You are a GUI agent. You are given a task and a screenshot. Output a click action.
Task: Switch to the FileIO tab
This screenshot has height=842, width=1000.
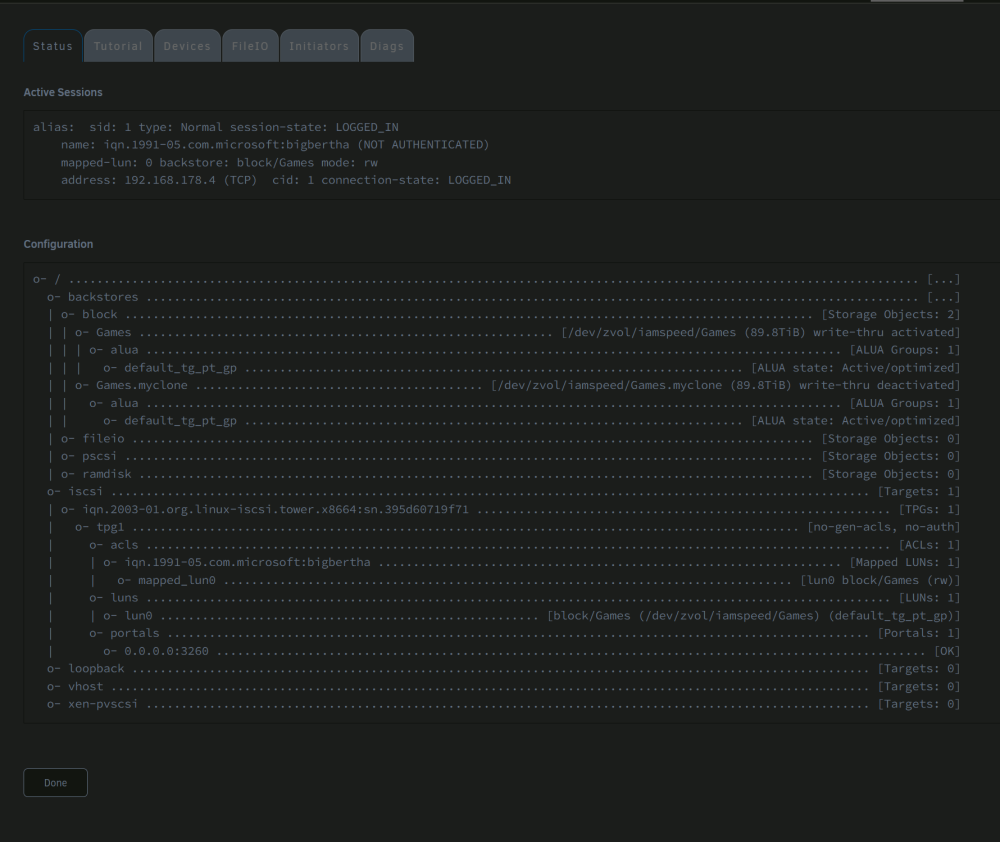click(x=250, y=46)
